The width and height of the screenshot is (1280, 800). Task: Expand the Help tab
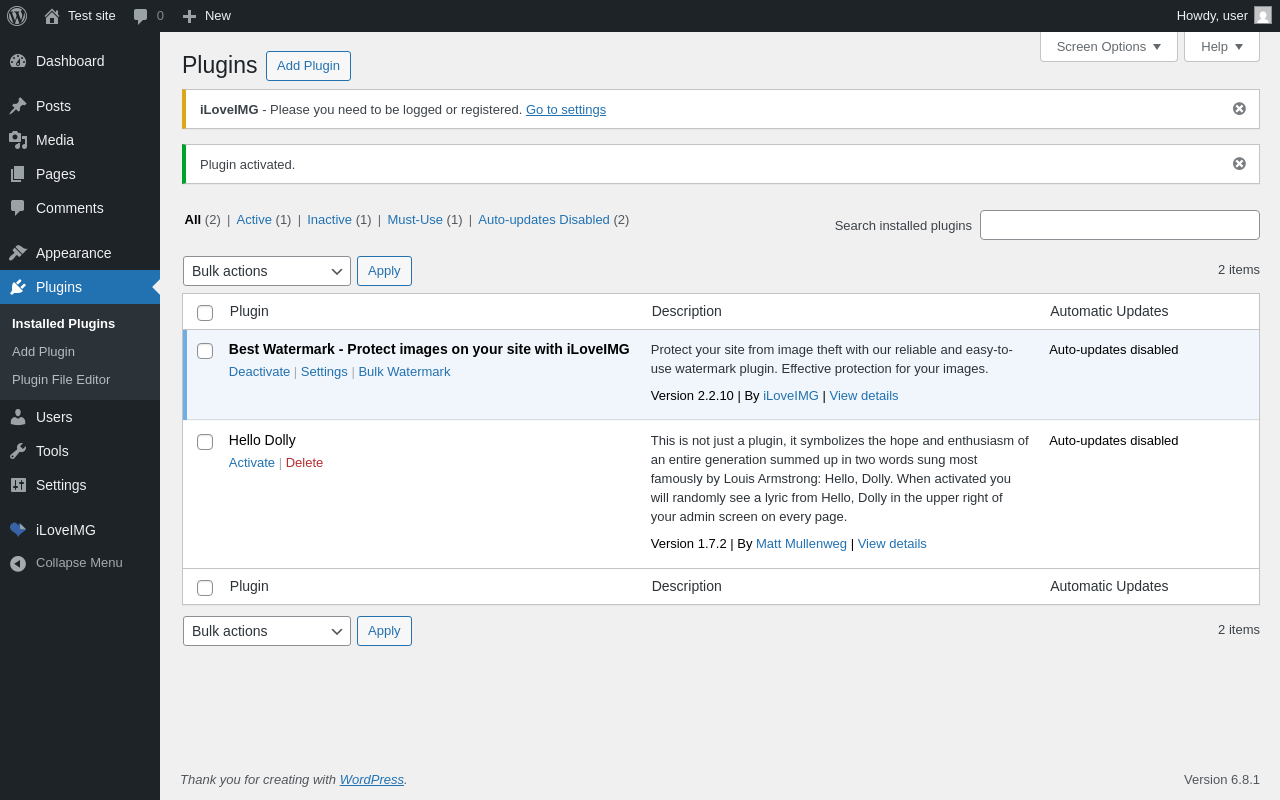pyautogui.click(x=1221, y=47)
